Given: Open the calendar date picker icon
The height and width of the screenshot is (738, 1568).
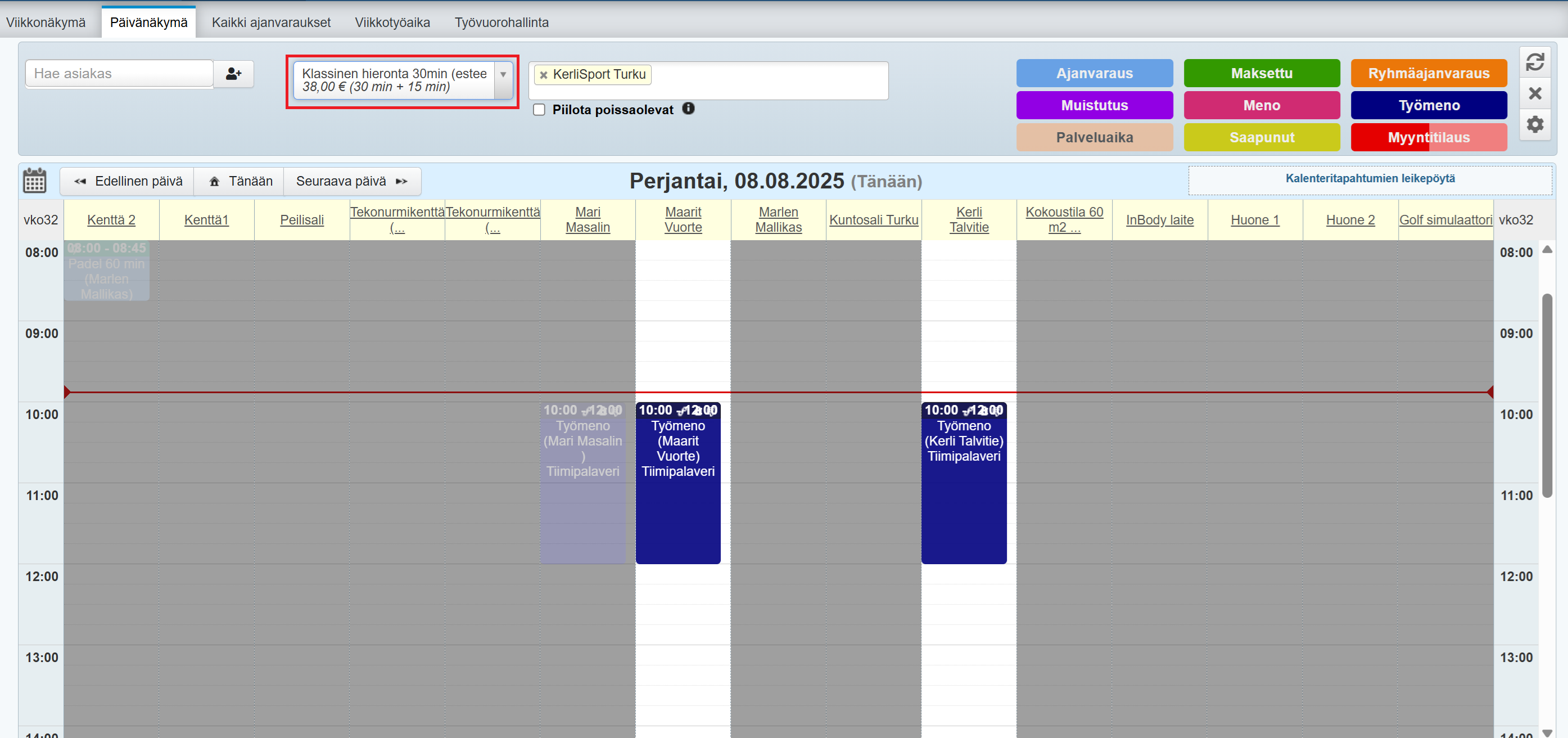Looking at the screenshot, I should tap(34, 181).
